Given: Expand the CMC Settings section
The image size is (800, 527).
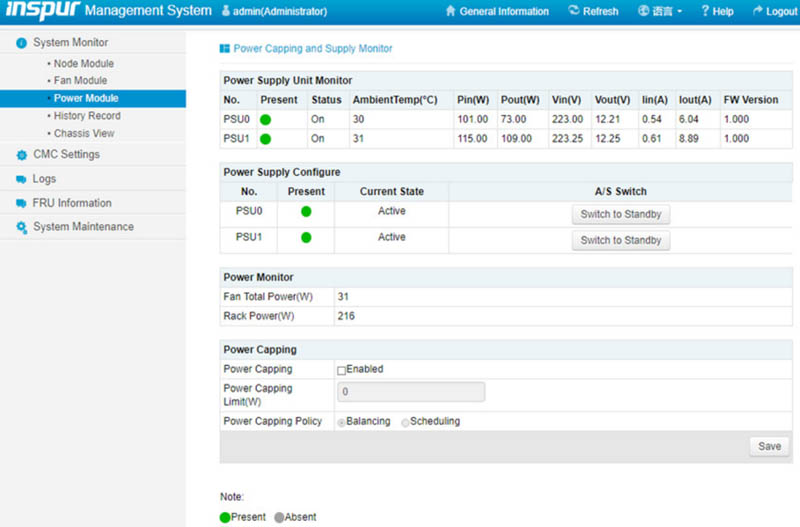Looking at the screenshot, I should click(66, 155).
